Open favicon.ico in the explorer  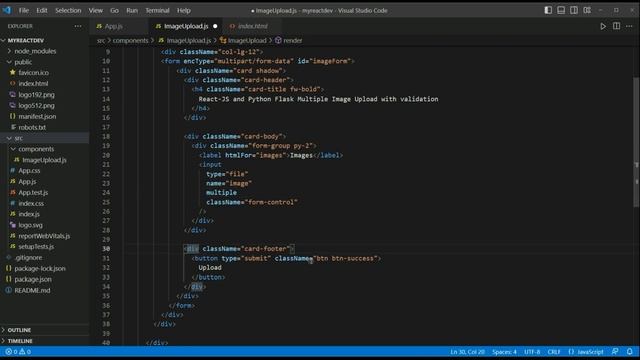pos(44,73)
